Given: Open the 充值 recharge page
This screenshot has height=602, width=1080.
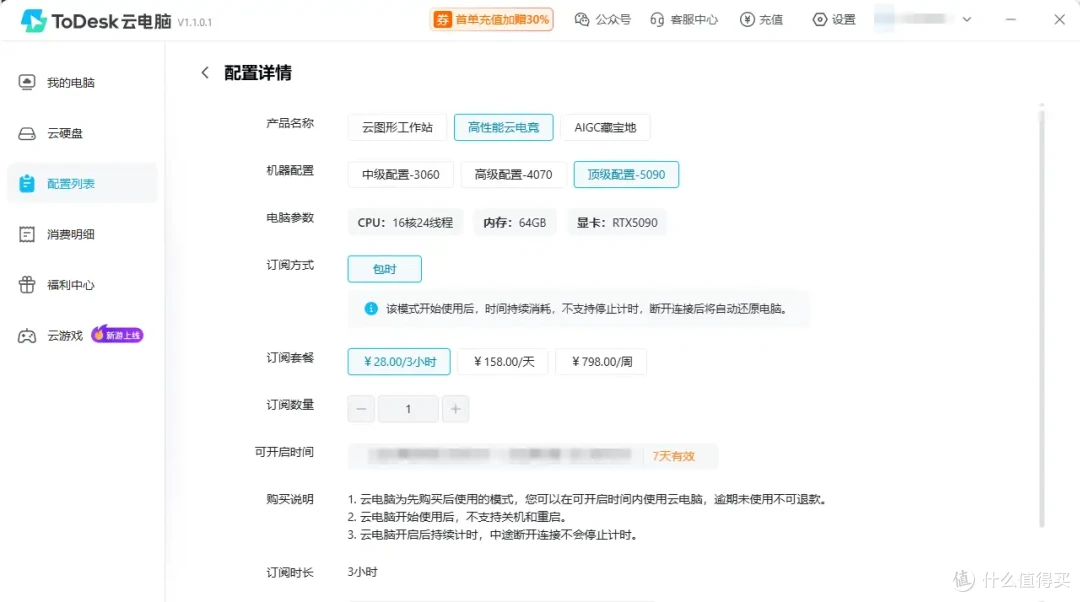Looking at the screenshot, I should [761, 19].
